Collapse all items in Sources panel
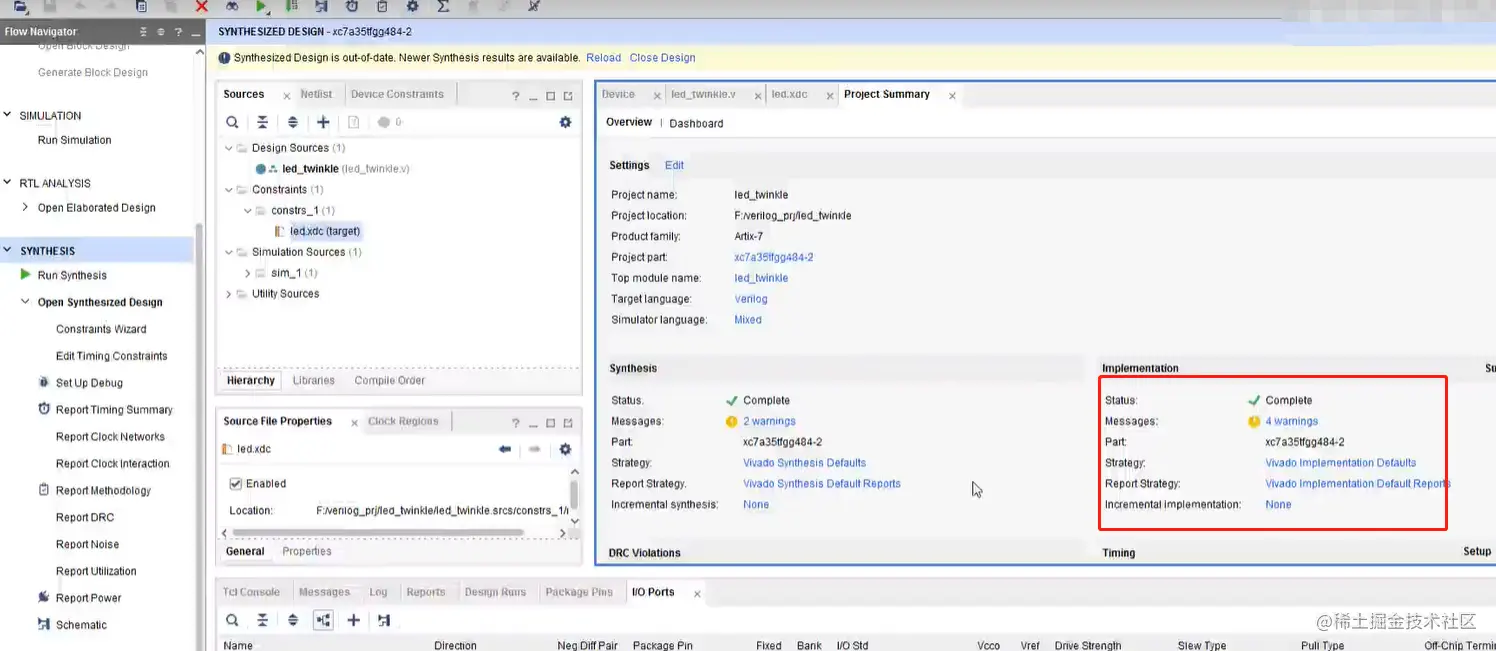Image resolution: width=1496 pixels, height=651 pixels. click(262, 122)
